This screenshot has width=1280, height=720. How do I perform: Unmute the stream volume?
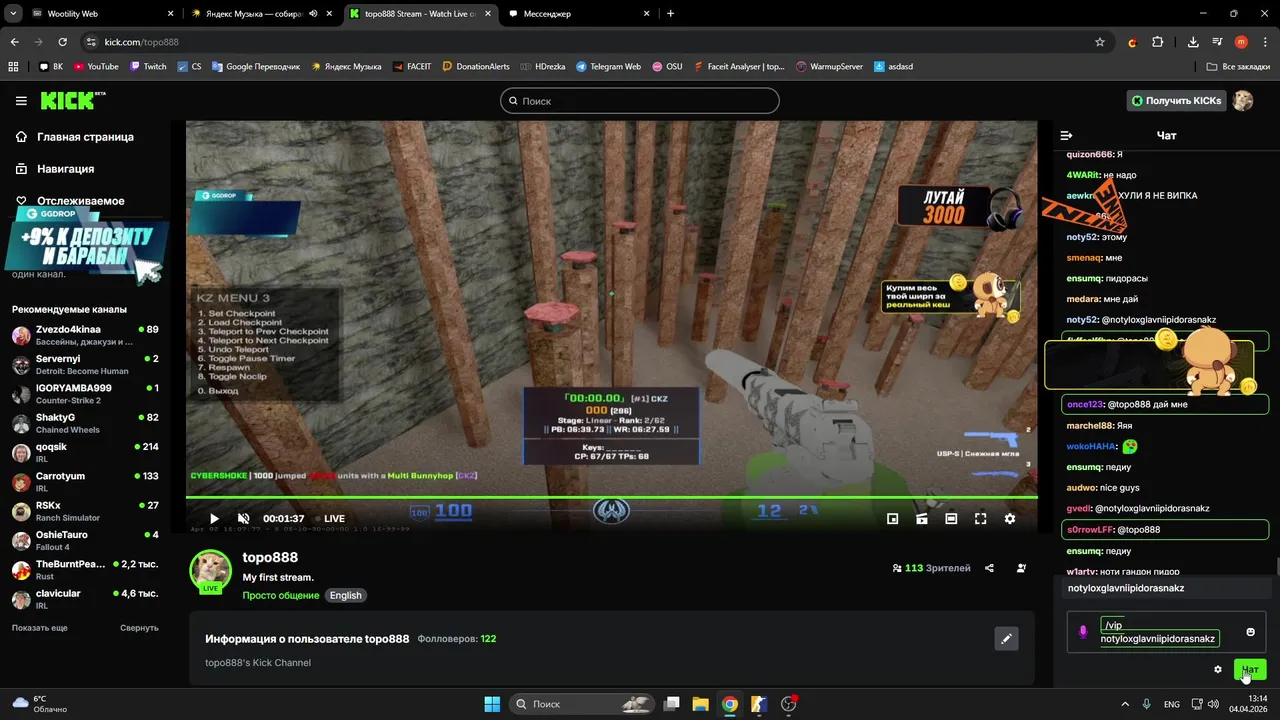click(x=243, y=519)
